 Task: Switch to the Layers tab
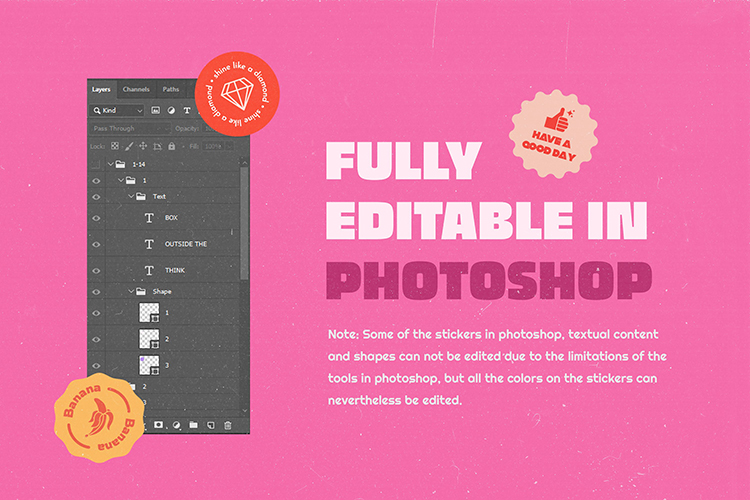101,89
